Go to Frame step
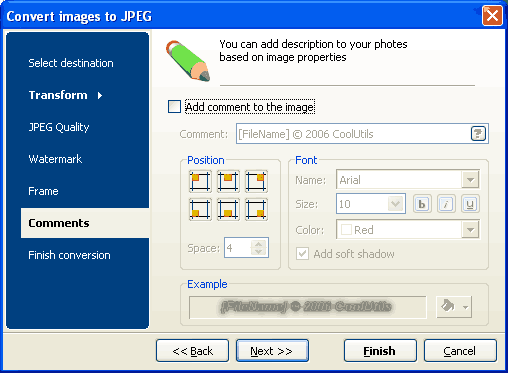The image size is (508, 373). pyautogui.click(x=43, y=191)
